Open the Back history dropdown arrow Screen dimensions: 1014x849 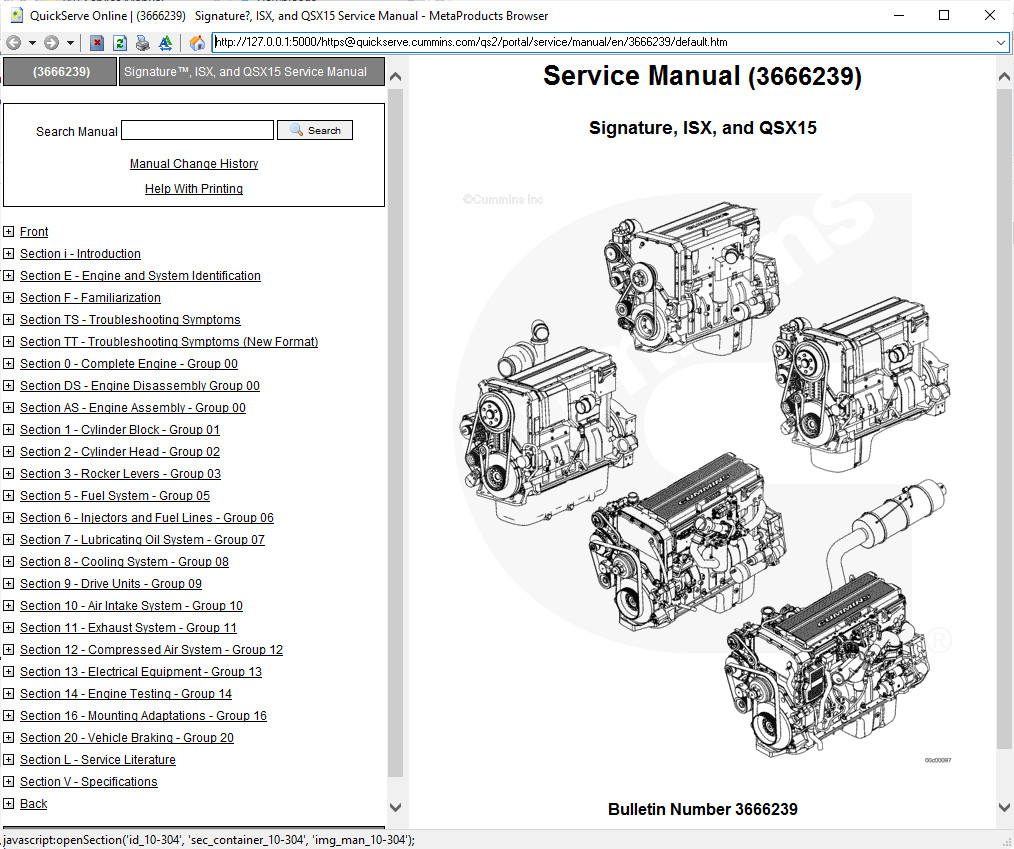(32, 43)
